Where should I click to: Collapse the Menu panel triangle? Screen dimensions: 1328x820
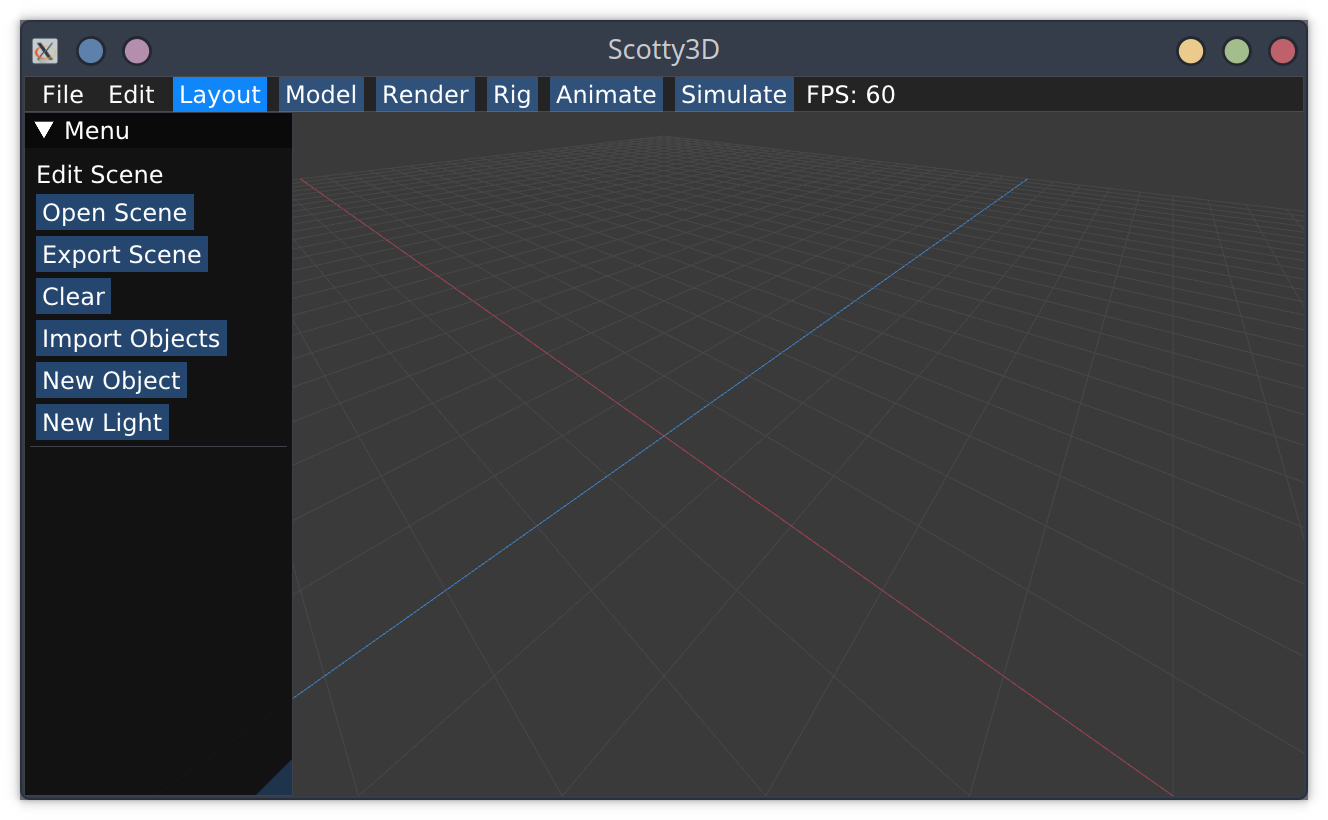coord(44,130)
